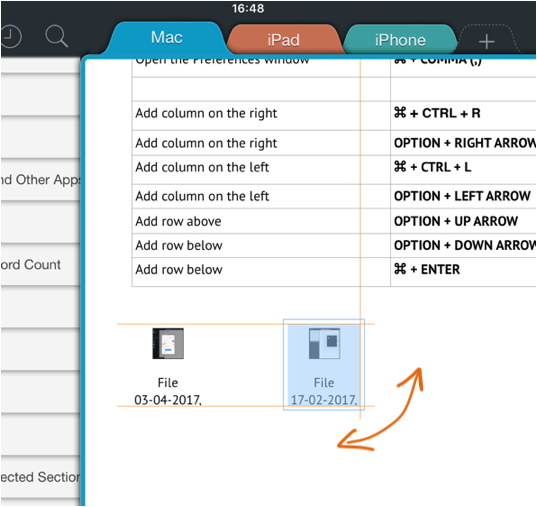Switch to the Mac tab
The width and height of the screenshot is (537, 507).
pos(166,37)
